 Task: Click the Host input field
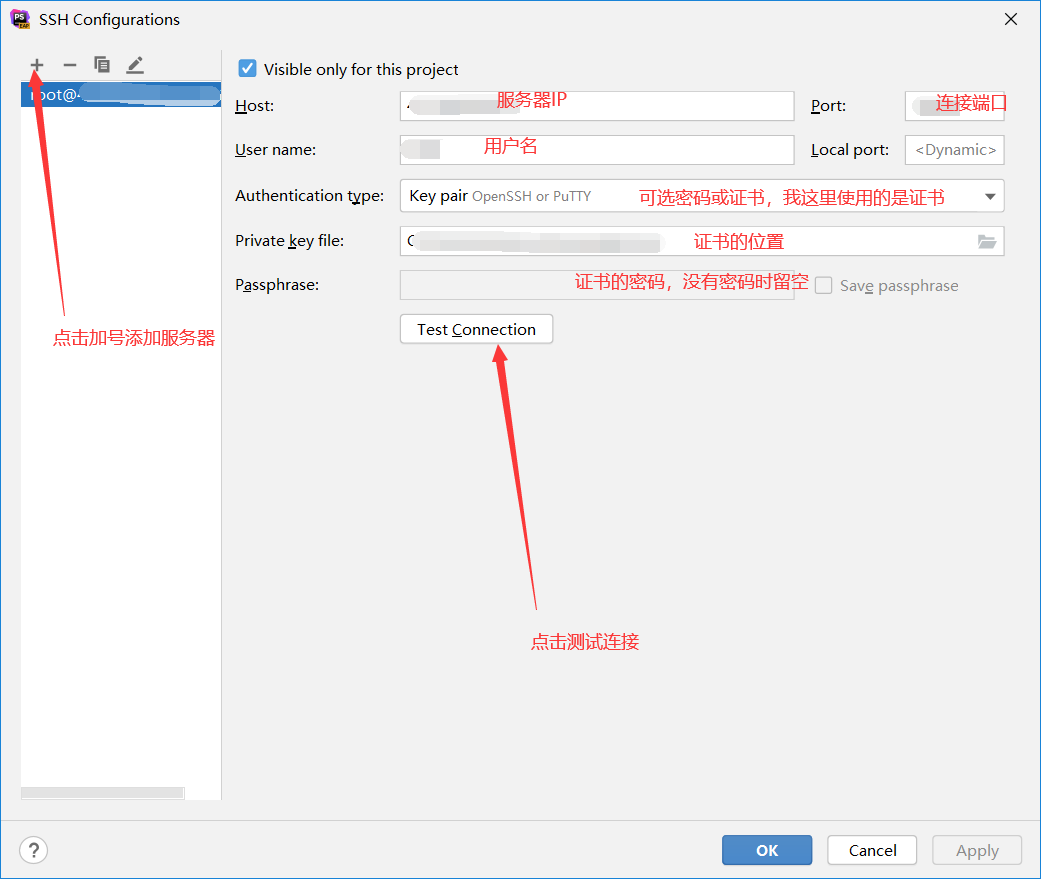[x=597, y=106]
